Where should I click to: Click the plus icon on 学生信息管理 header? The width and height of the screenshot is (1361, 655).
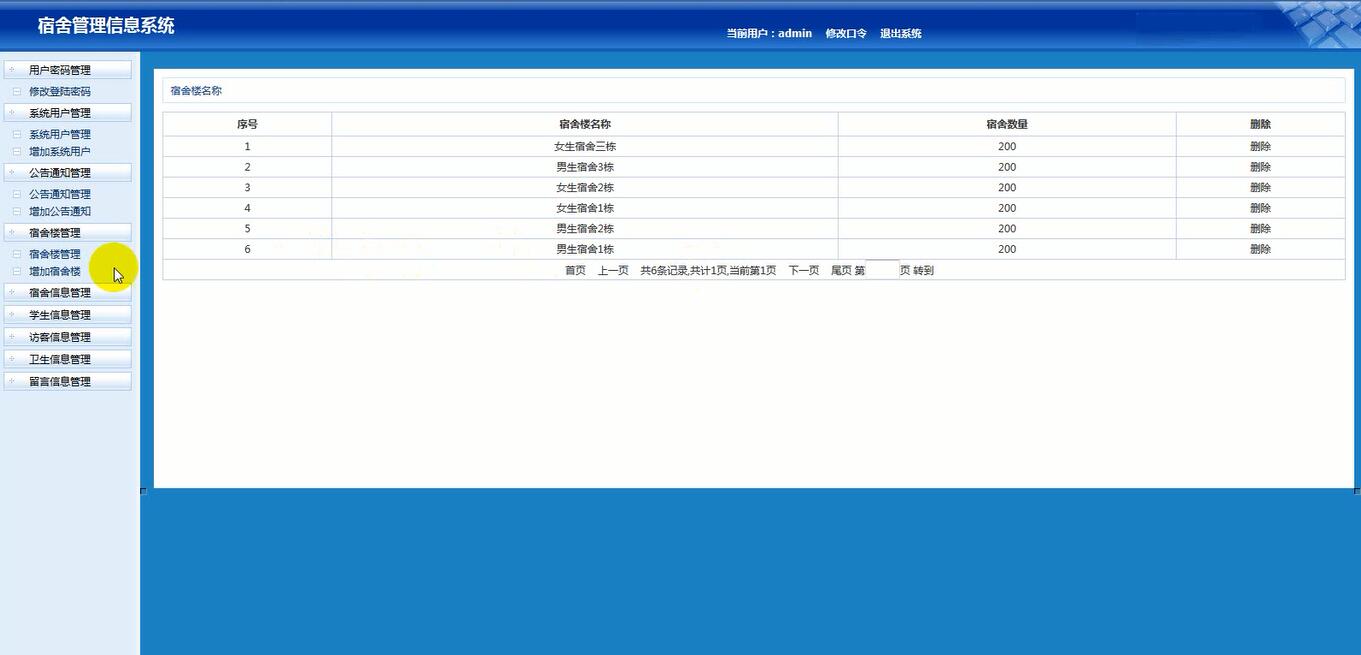[12, 314]
